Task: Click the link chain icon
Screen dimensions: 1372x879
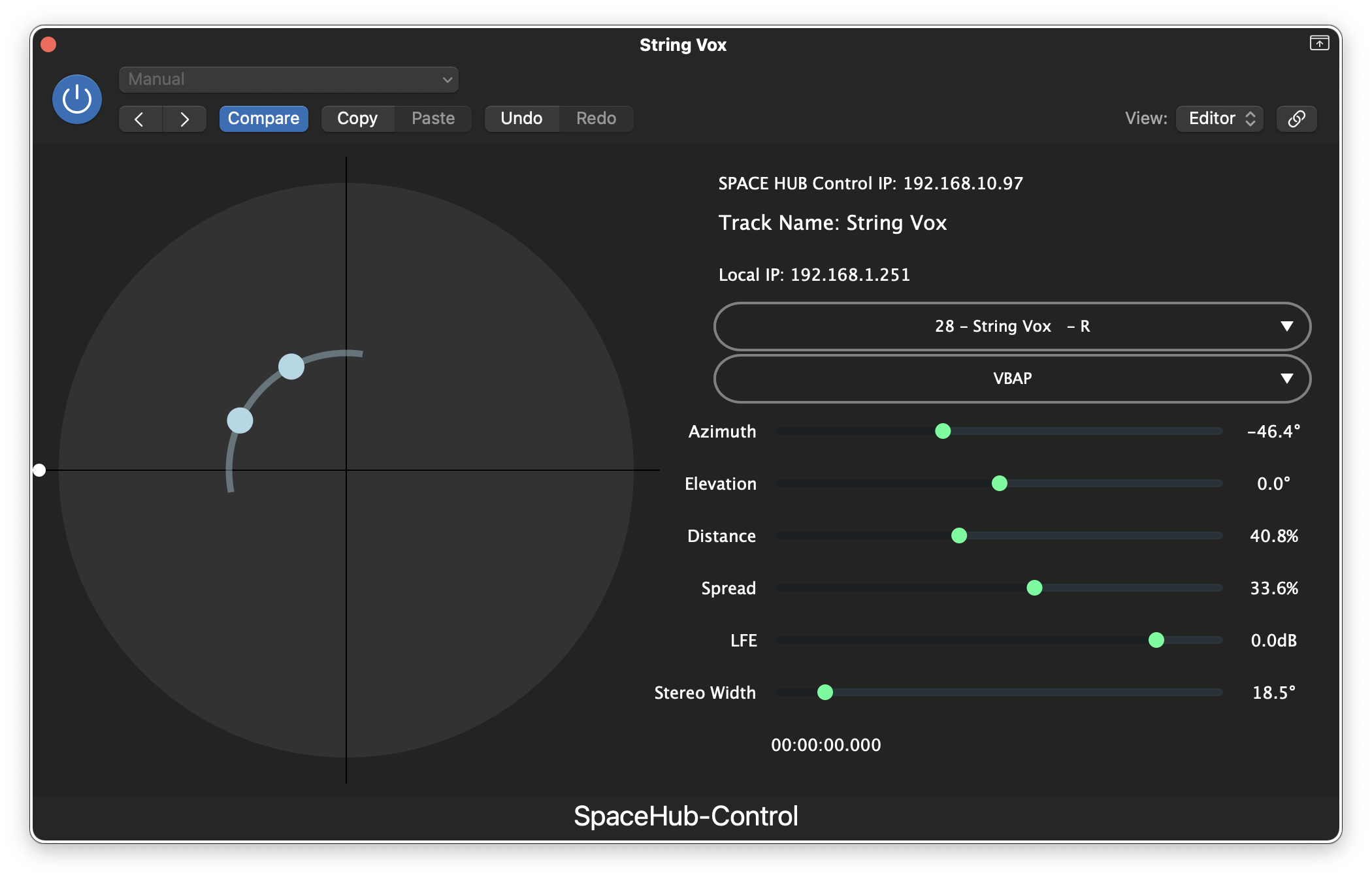Action: 1296,118
